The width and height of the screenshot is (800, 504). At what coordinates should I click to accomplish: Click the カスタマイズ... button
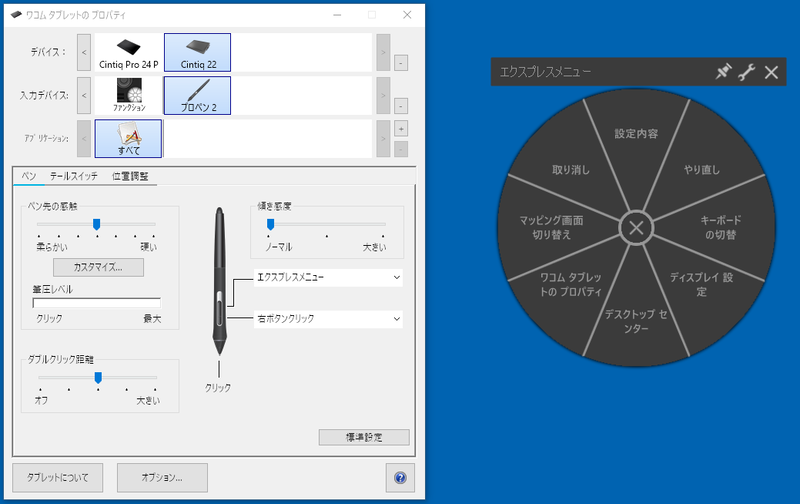(x=98, y=267)
